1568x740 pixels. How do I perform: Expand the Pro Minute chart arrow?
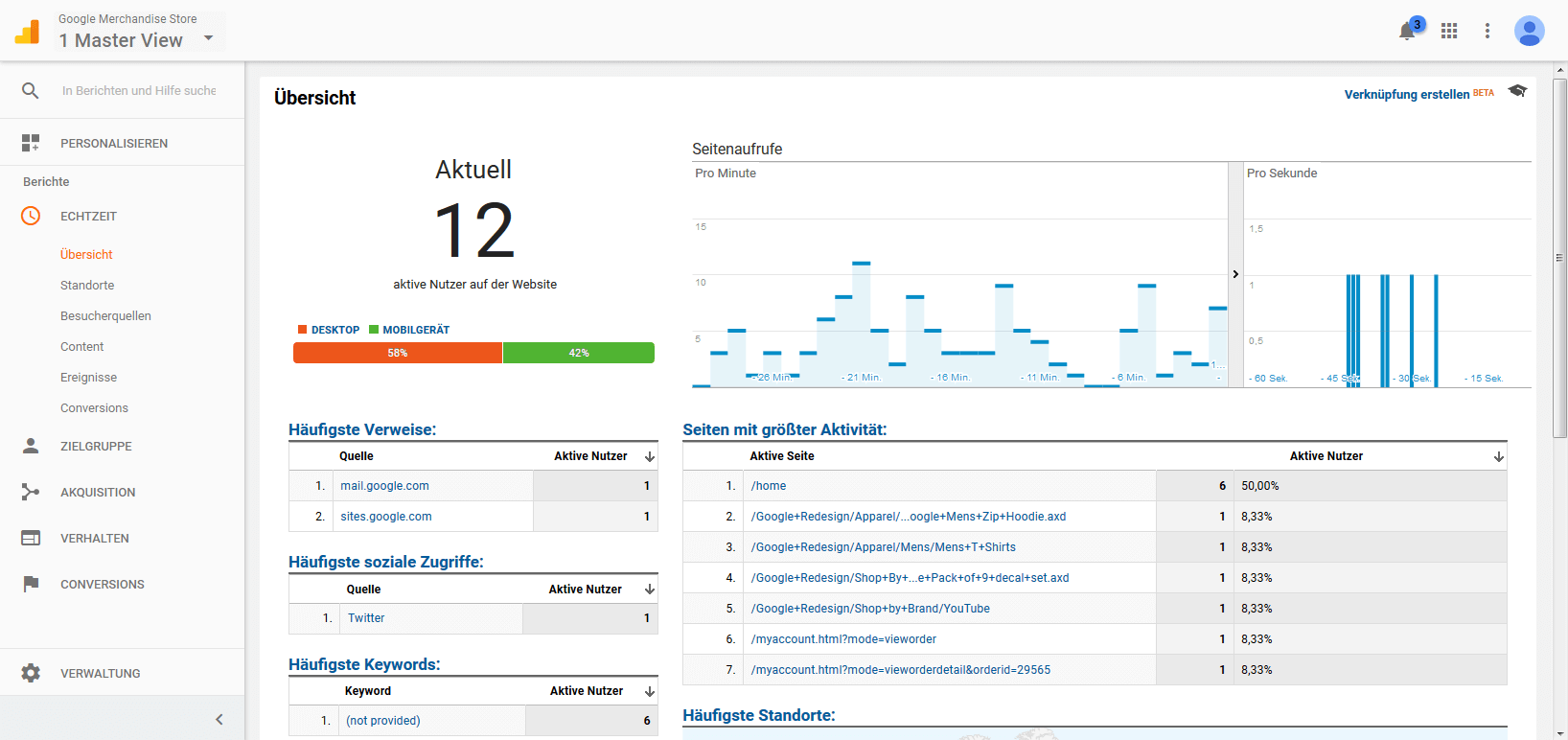point(1235,274)
